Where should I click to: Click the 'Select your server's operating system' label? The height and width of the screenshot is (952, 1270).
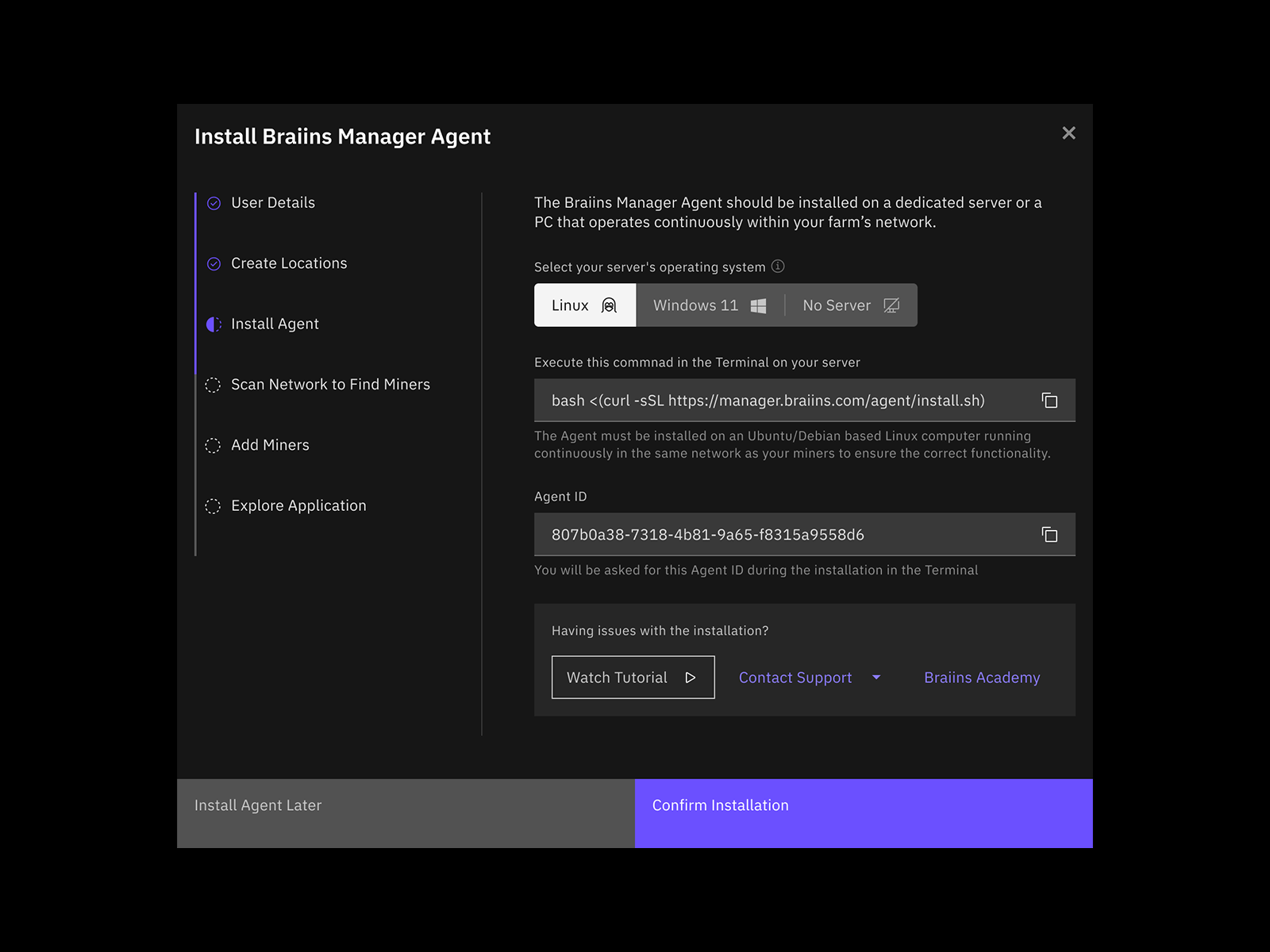pyautogui.click(x=650, y=267)
